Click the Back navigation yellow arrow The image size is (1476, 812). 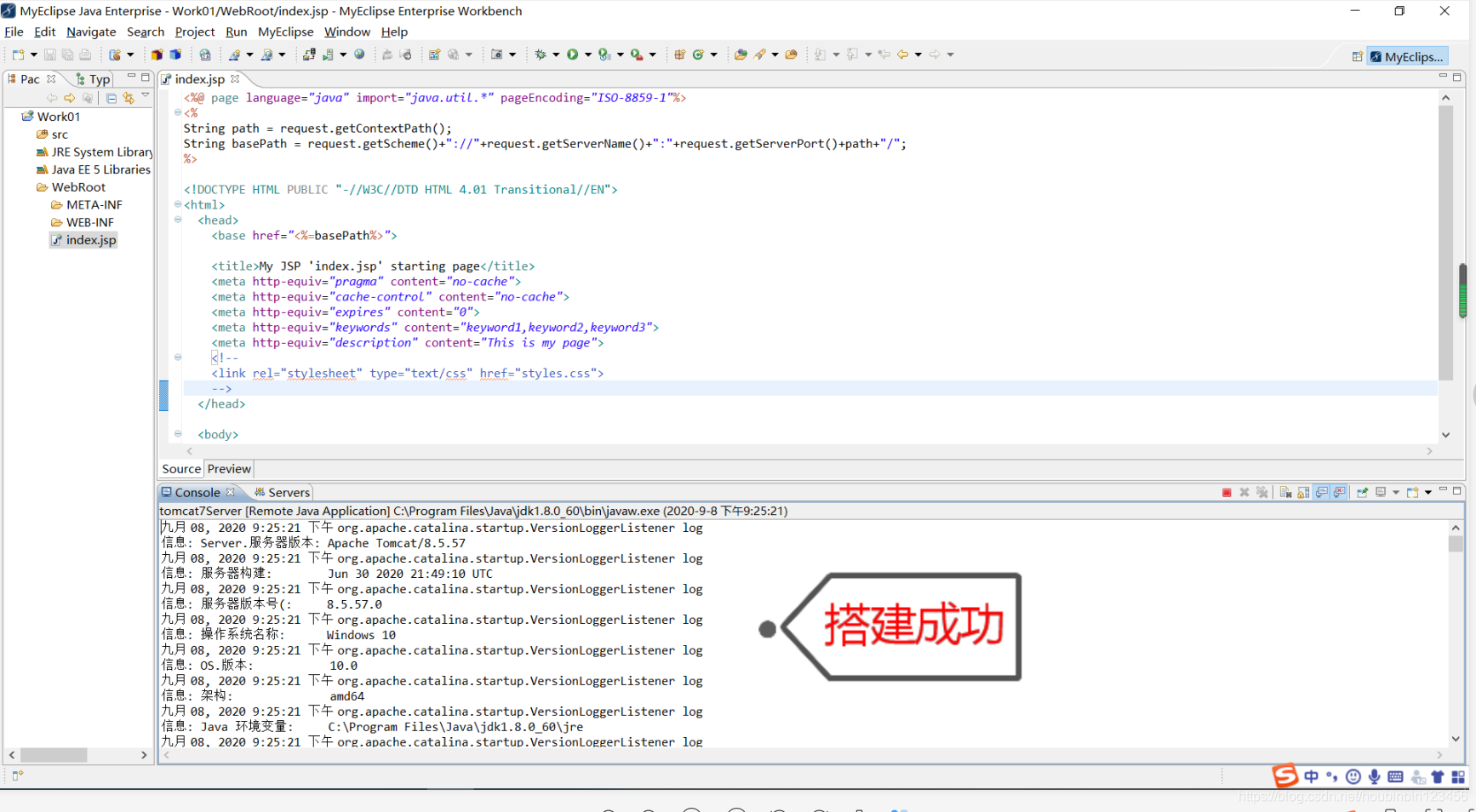[902, 54]
